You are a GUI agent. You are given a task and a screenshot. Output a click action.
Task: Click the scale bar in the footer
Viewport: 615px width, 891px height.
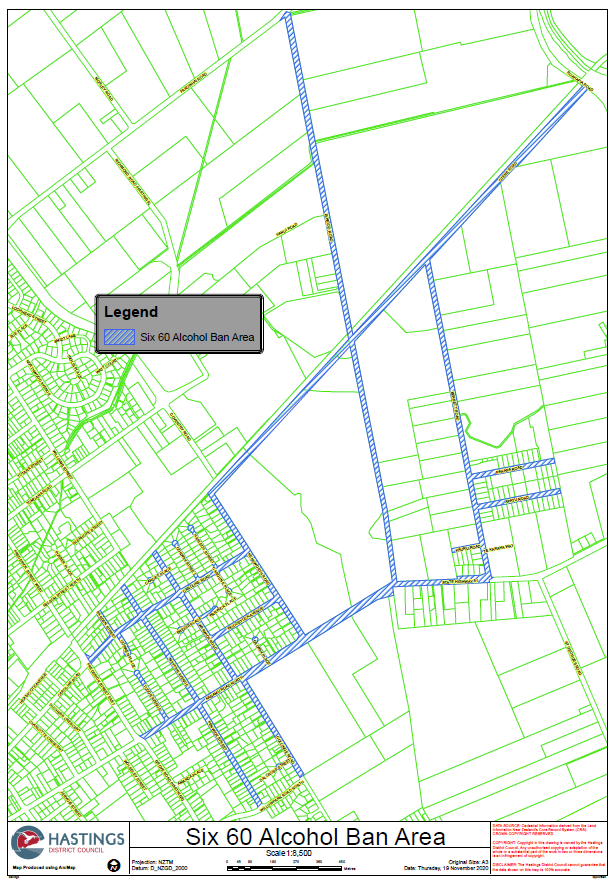click(288, 867)
